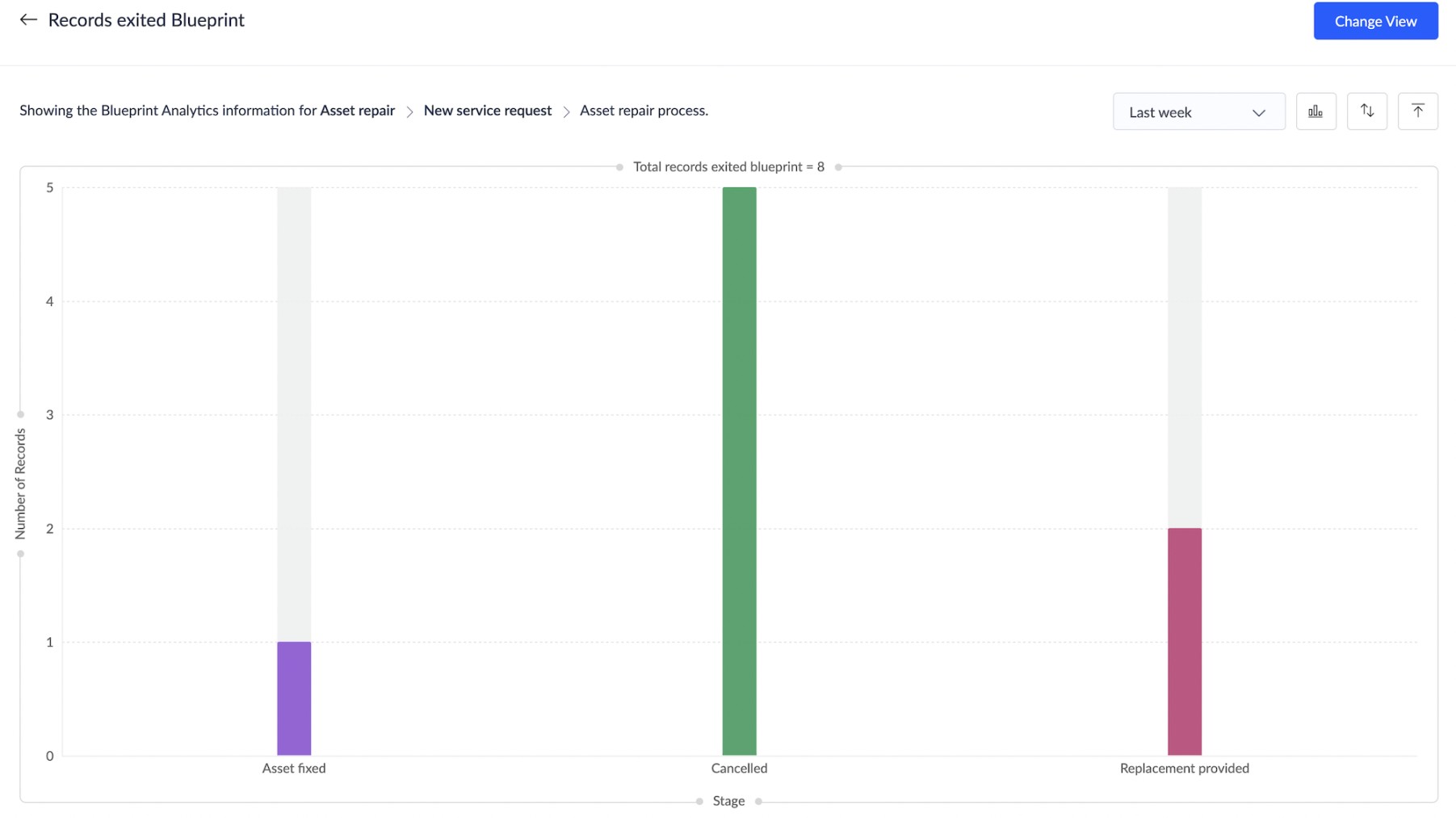Click the chevron inside the Last week selector
This screenshot has width=1456, height=818.
[x=1257, y=113]
